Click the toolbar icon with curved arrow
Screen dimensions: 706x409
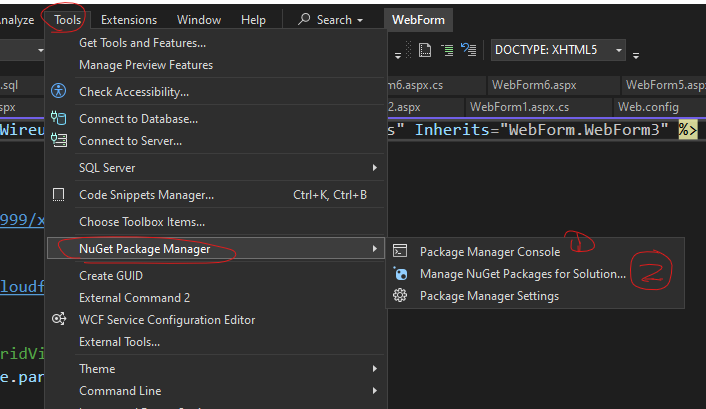[468, 50]
